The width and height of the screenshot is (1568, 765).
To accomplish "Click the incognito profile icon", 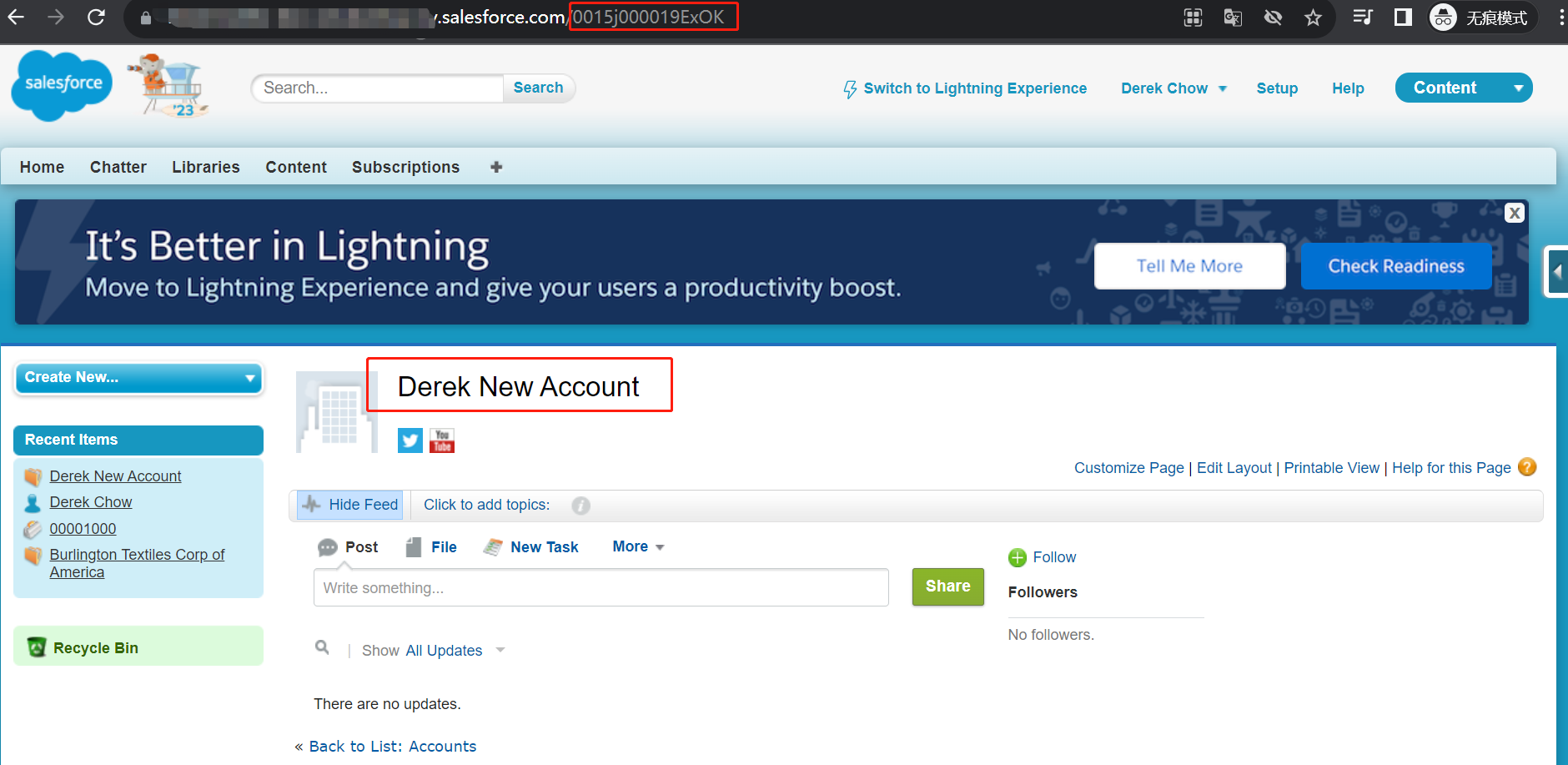I will click(x=1443, y=18).
